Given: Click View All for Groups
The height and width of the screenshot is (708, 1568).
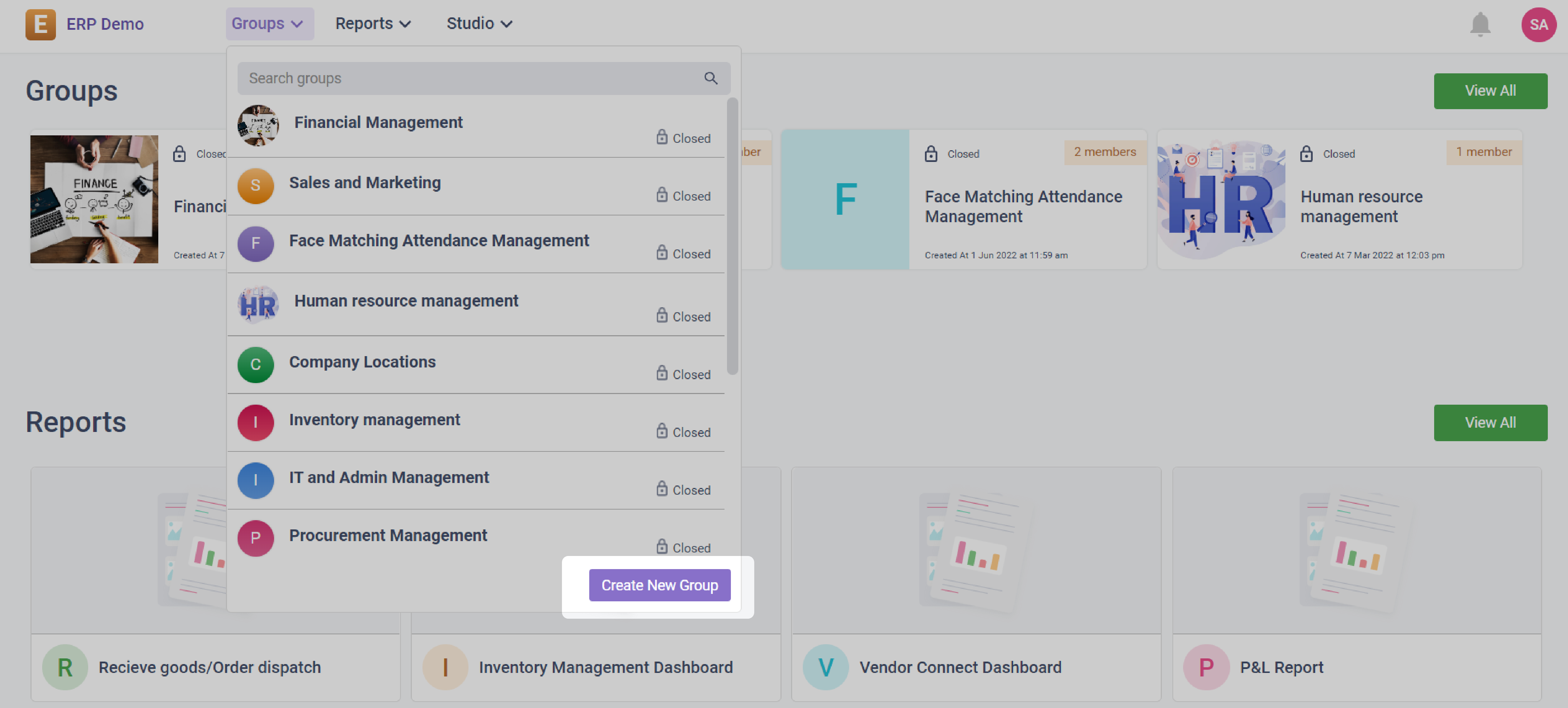Looking at the screenshot, I should pyautogui.click(x=1489, y=91).
